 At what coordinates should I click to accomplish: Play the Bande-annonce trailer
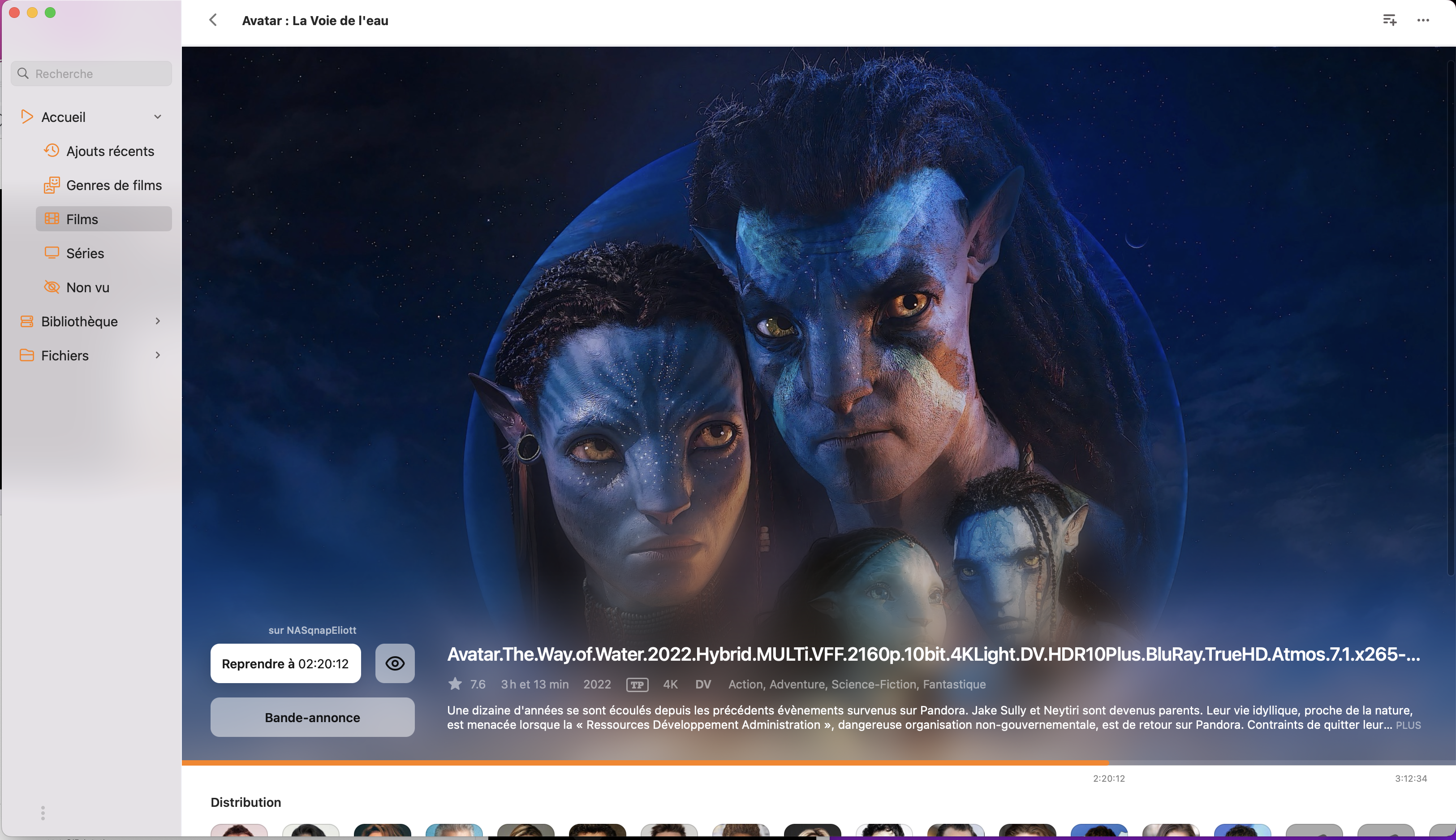pos(312,717)
